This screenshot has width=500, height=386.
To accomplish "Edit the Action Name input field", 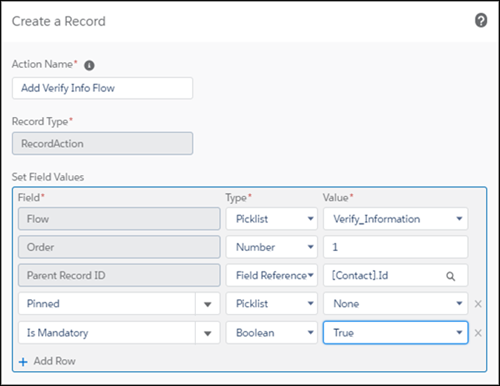I will tap(102, 88).
